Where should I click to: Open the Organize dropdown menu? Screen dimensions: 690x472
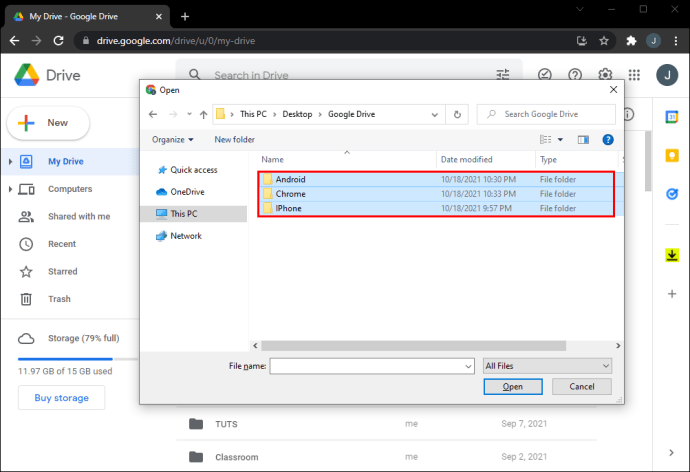(x=172, y=140)
